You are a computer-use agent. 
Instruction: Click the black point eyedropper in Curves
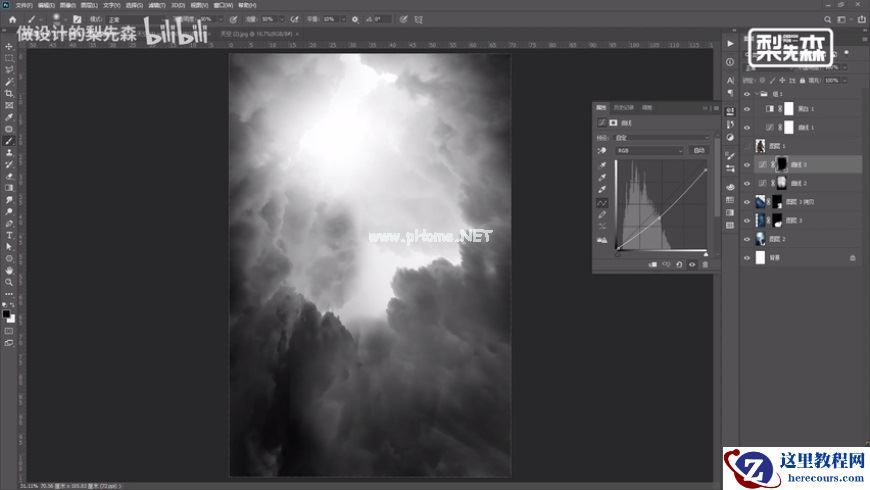click(x=602, y=165)
